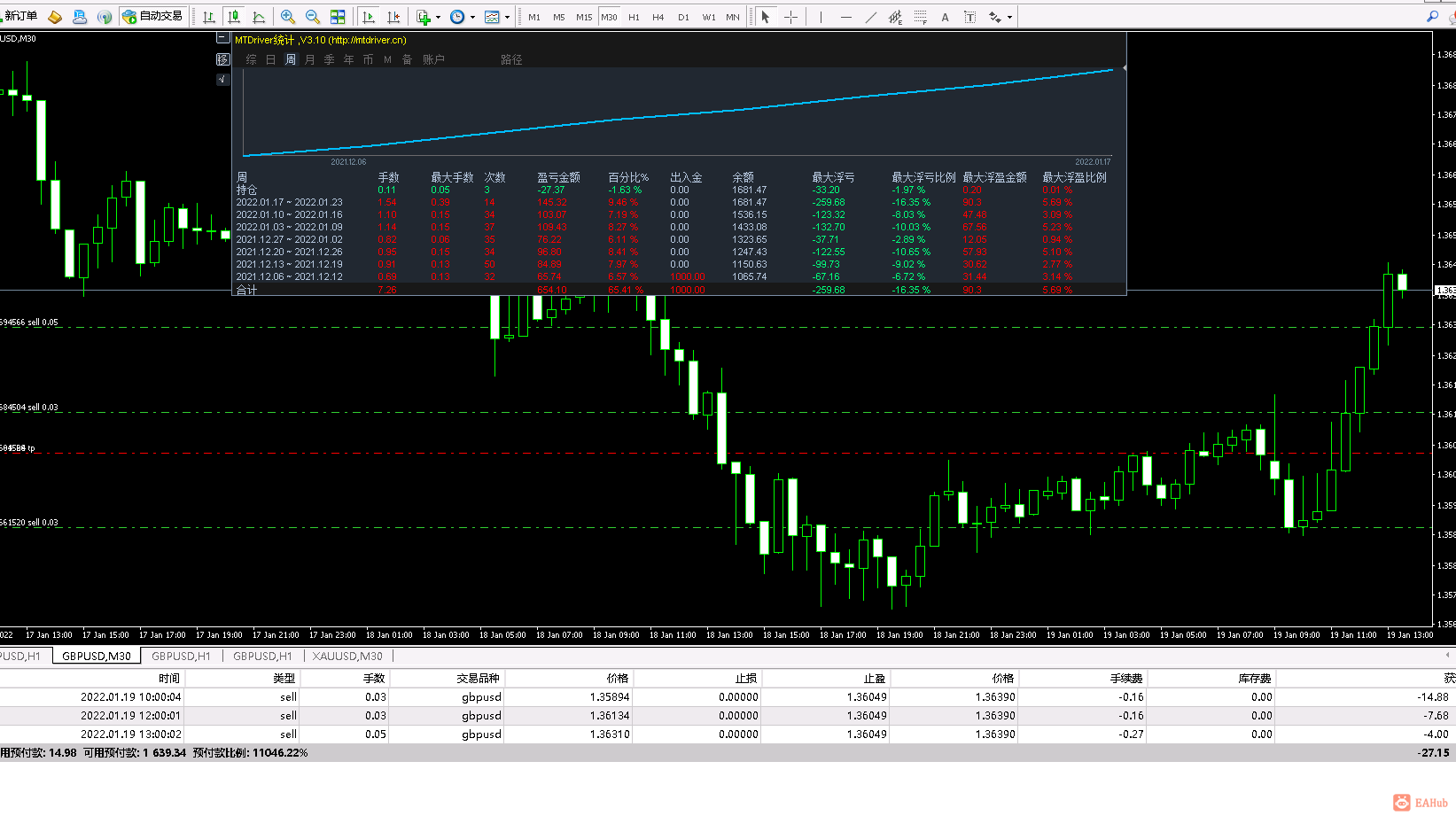Open the 路径 (path) tab
Screen dimensions: 1456x816
click(x=511, y=59)
